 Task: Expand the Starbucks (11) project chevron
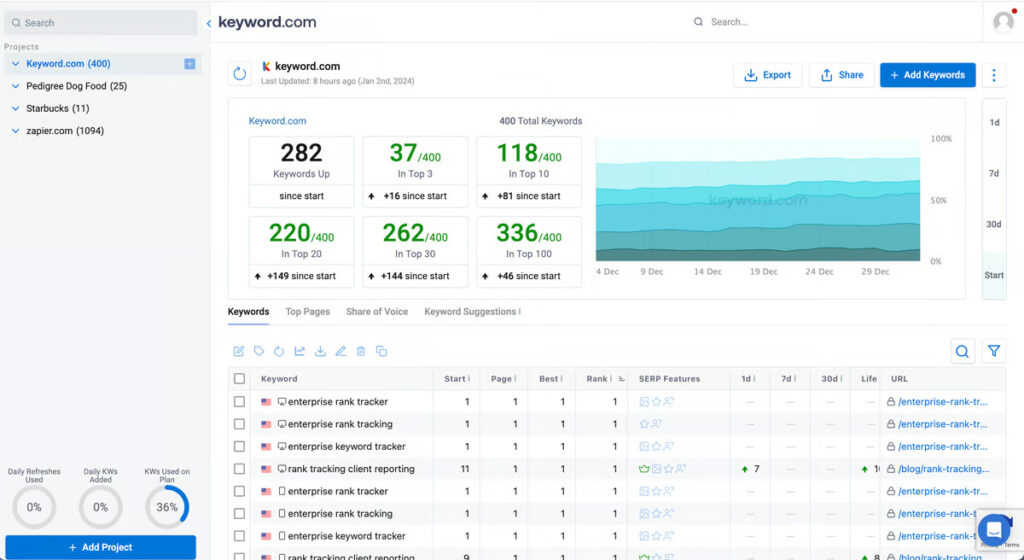point(15,108)
